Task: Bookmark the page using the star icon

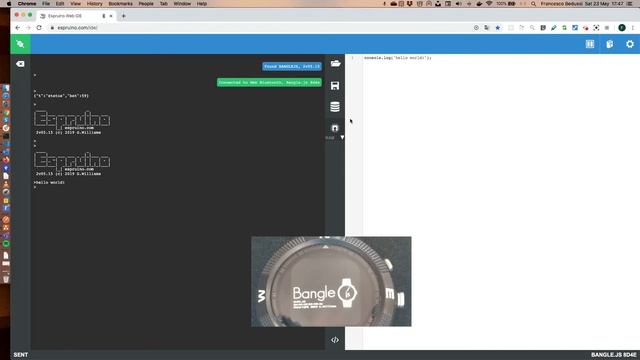Action: (498, 28)
